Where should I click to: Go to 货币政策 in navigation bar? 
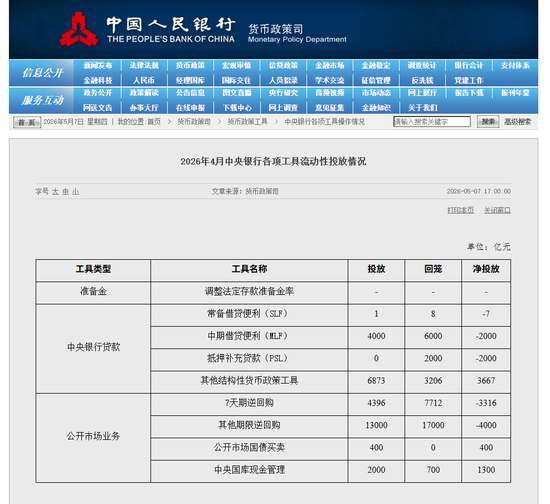tap(190, 66)
